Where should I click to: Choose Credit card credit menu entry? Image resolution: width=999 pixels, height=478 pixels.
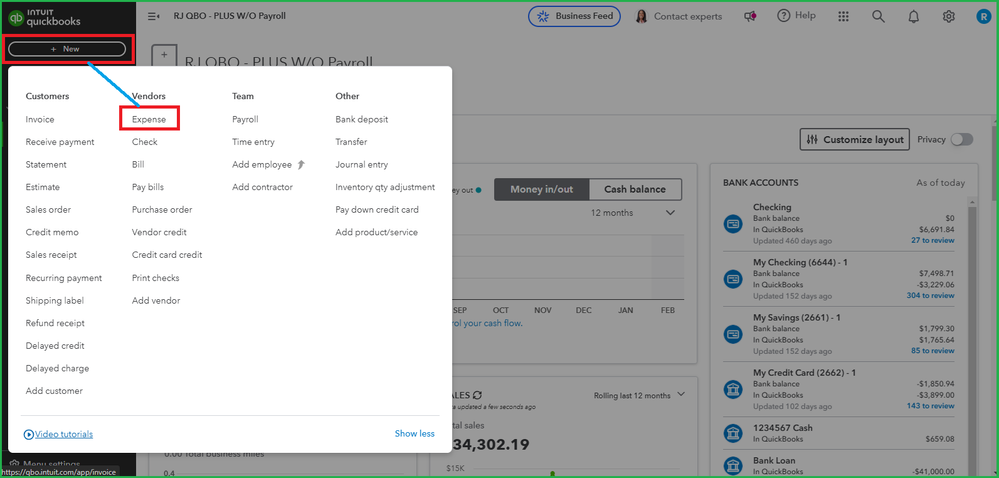point(167,254)
